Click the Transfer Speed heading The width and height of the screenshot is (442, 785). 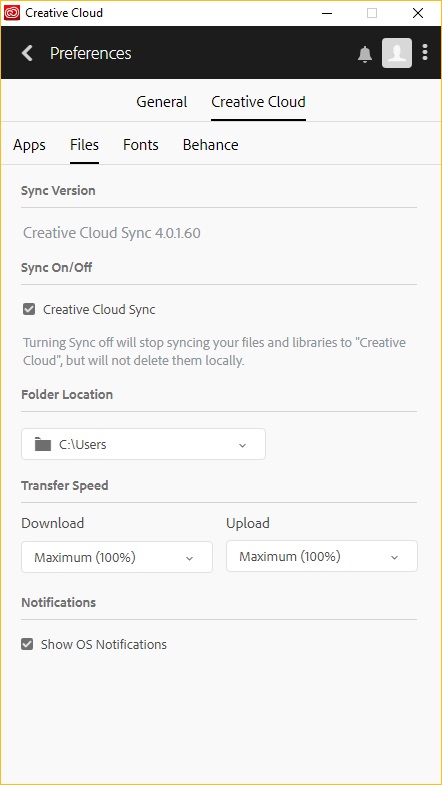pyautogui.click(x=65, y=486)
